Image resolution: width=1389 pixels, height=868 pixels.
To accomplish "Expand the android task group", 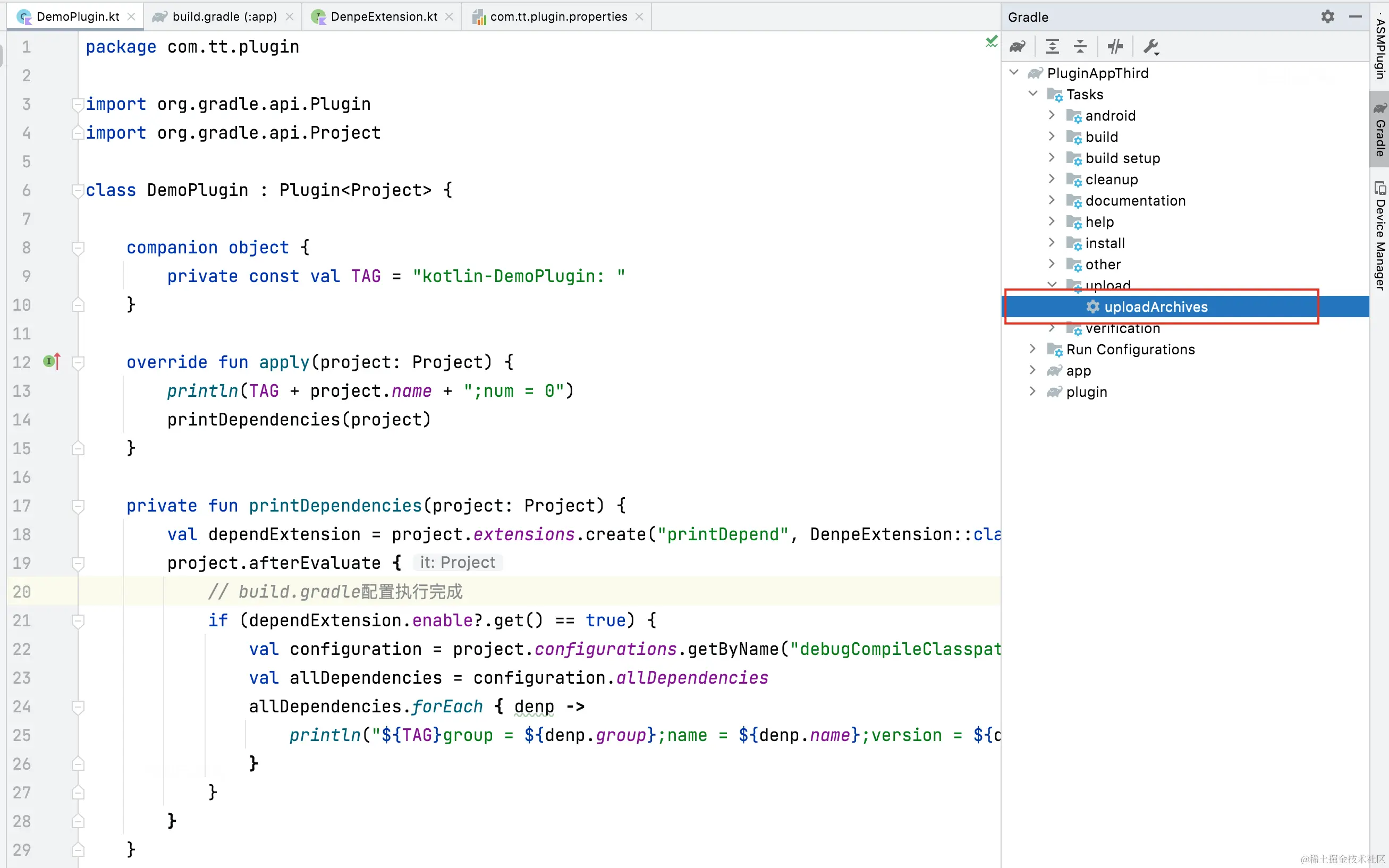I will [1052, 115].
